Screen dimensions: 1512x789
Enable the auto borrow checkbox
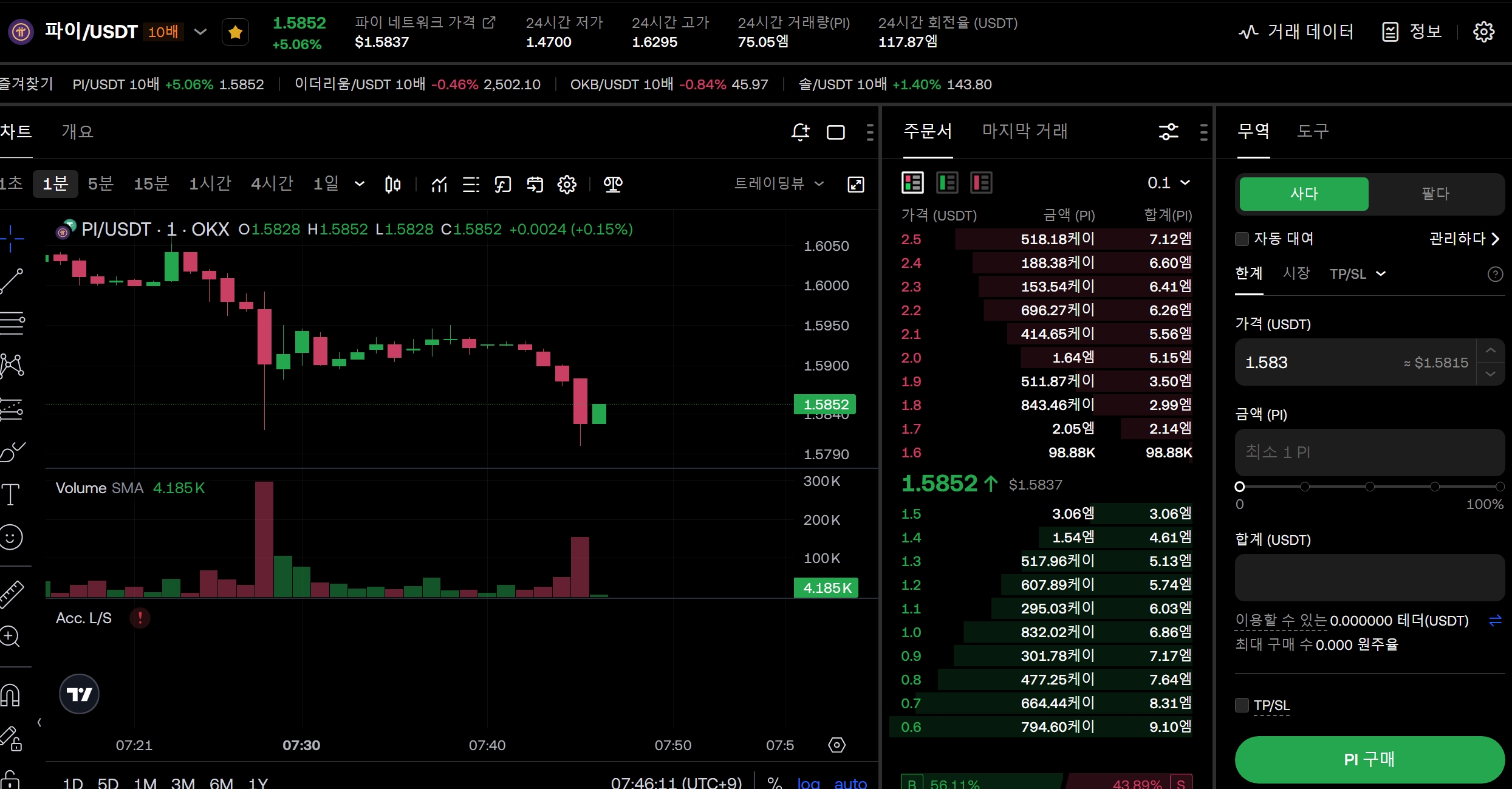1242,239
